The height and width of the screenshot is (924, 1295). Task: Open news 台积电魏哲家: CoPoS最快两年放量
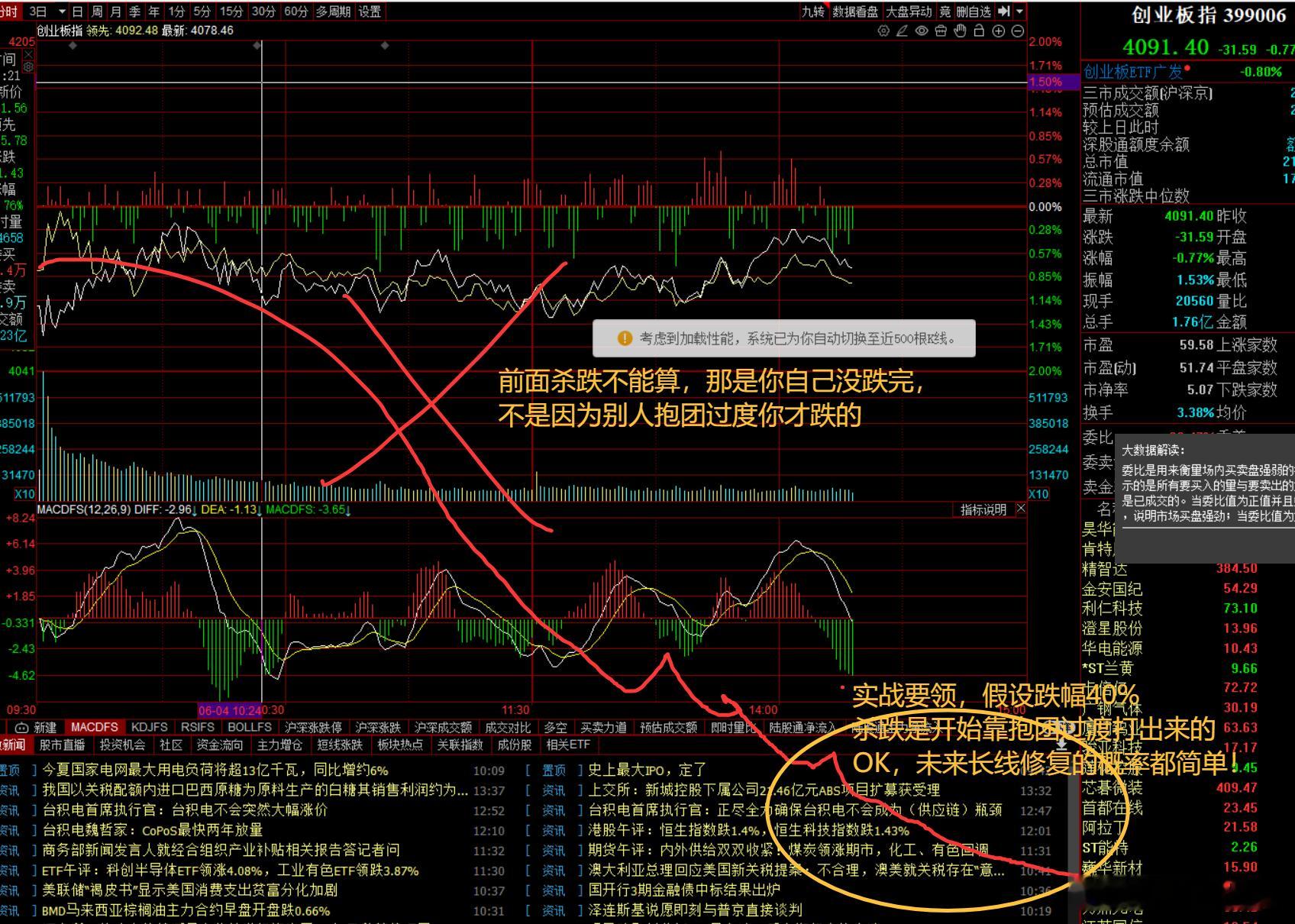152,829
